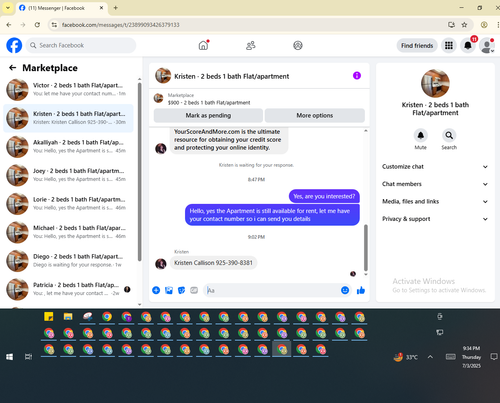Mute this conversation with the bell icon
The width and height of the screenshot is (500, 403).
(421, 135)
